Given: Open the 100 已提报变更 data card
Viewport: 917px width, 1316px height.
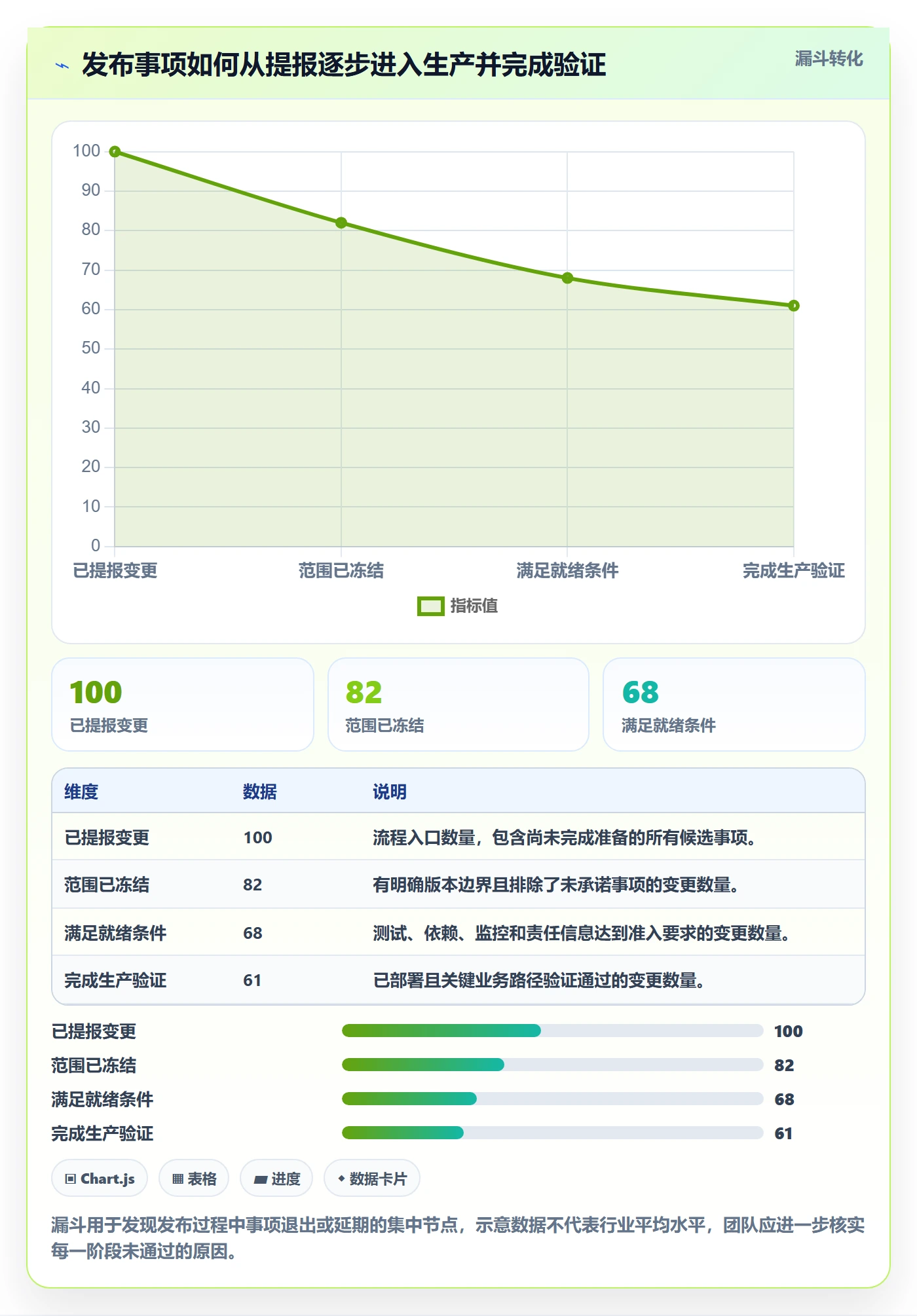Looking at the screenshot, I should click(x=183, y=704).
